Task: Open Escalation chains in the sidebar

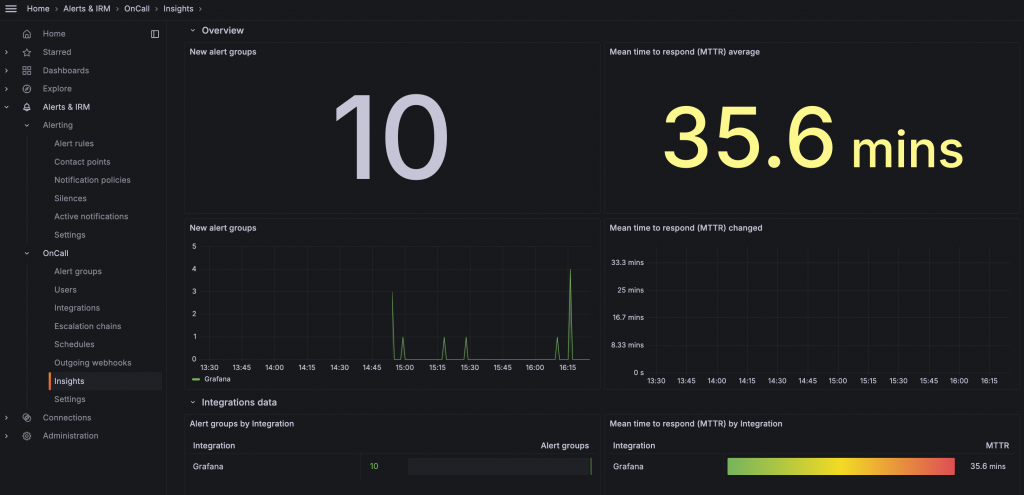Action: (88, 327)
